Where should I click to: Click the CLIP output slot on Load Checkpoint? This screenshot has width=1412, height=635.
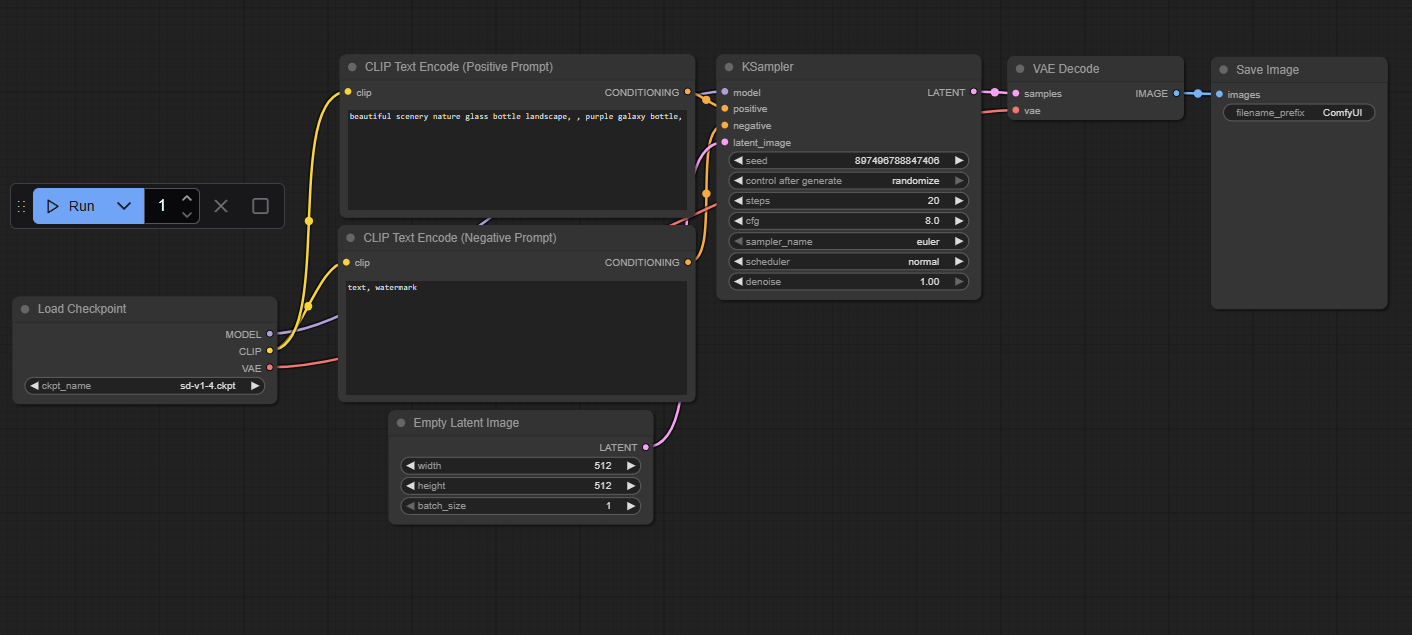[x=270, y=351]
